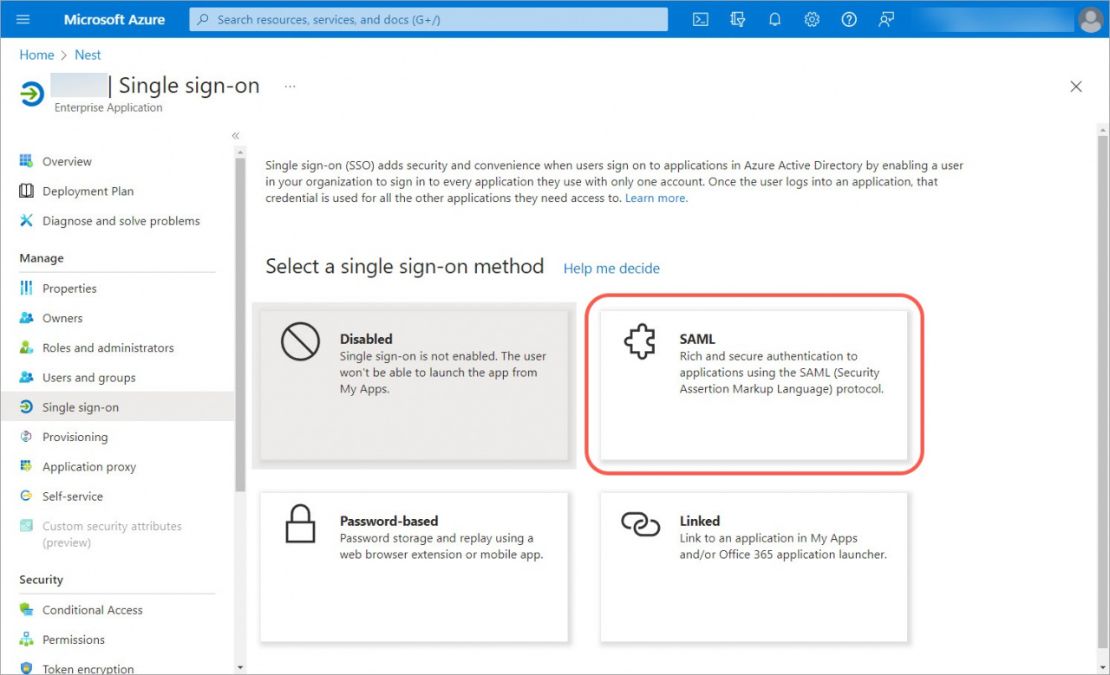Click the Help me decide link
1110x675 pixels.
pyautogui.click(x=612, y=268)
